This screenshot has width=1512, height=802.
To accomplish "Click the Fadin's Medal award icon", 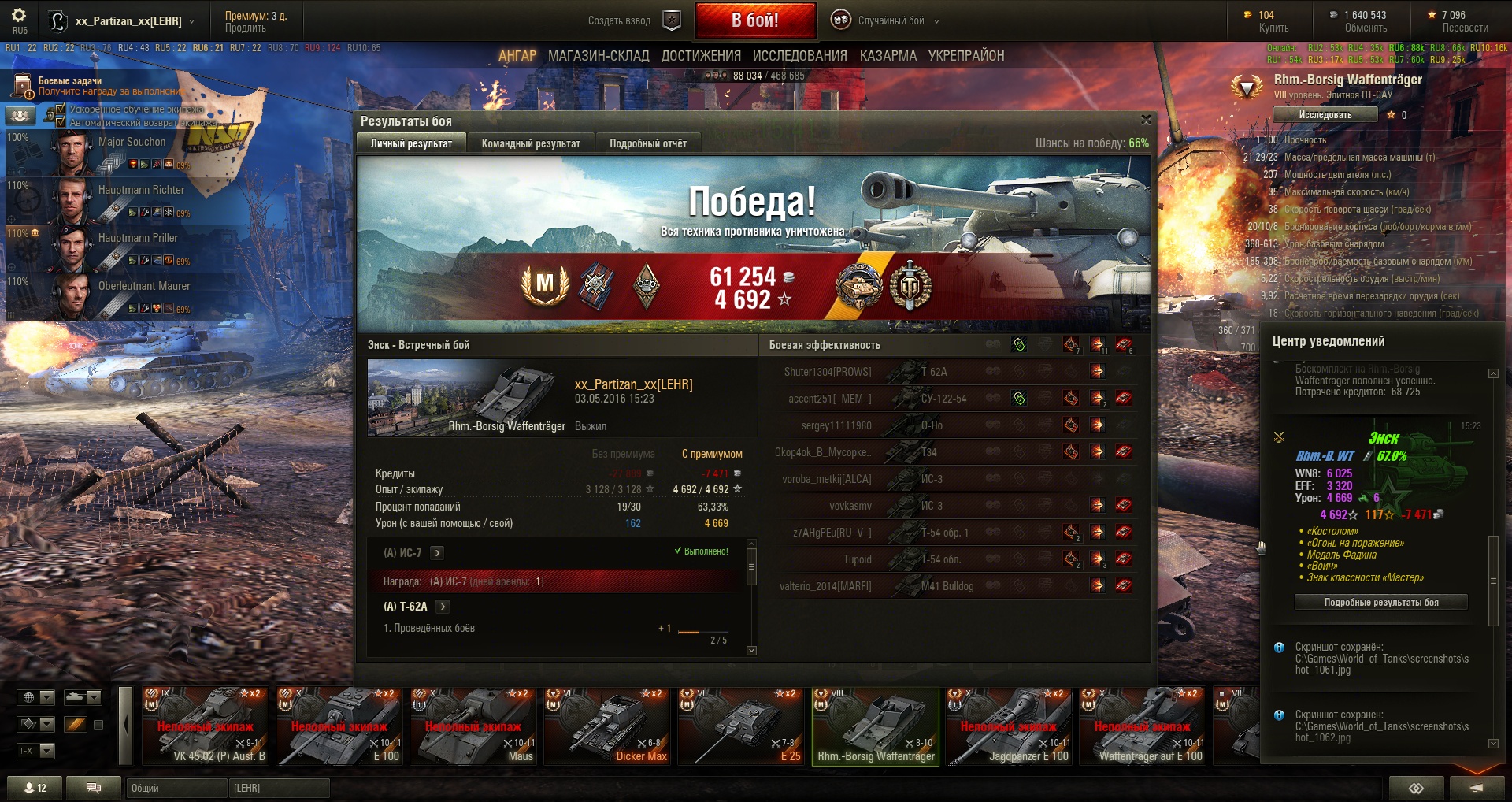I will coord(858,285).
